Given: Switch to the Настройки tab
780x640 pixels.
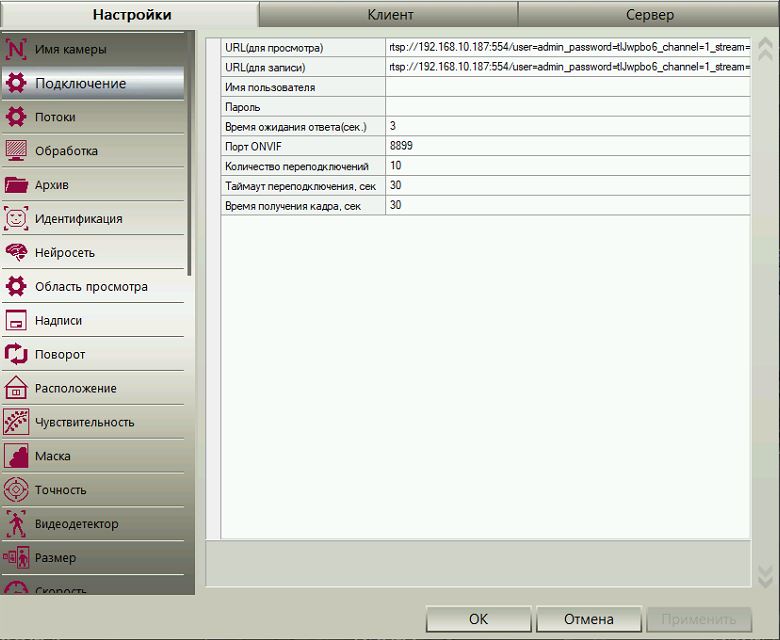Looking at the screenshot, I should point(130,14).
